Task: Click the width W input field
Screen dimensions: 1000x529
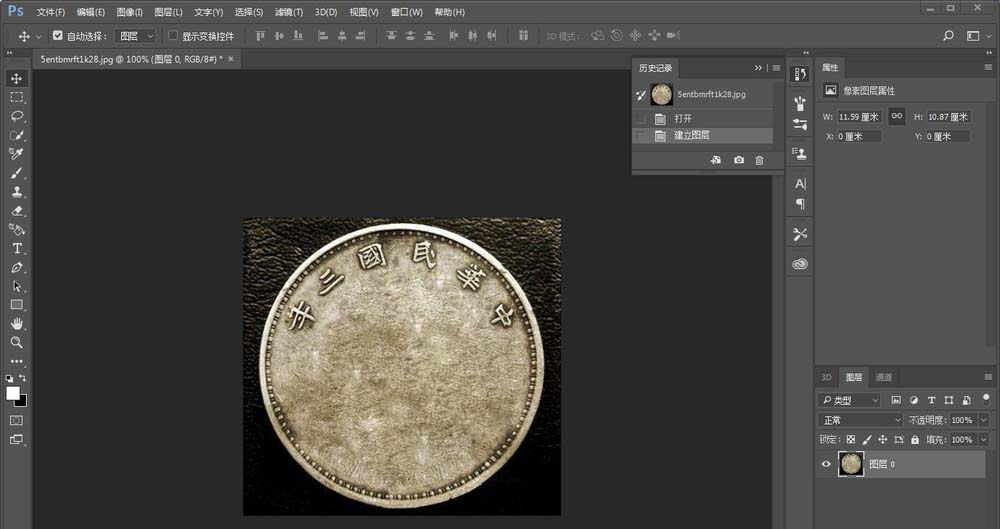Action: tap(859, 117)
